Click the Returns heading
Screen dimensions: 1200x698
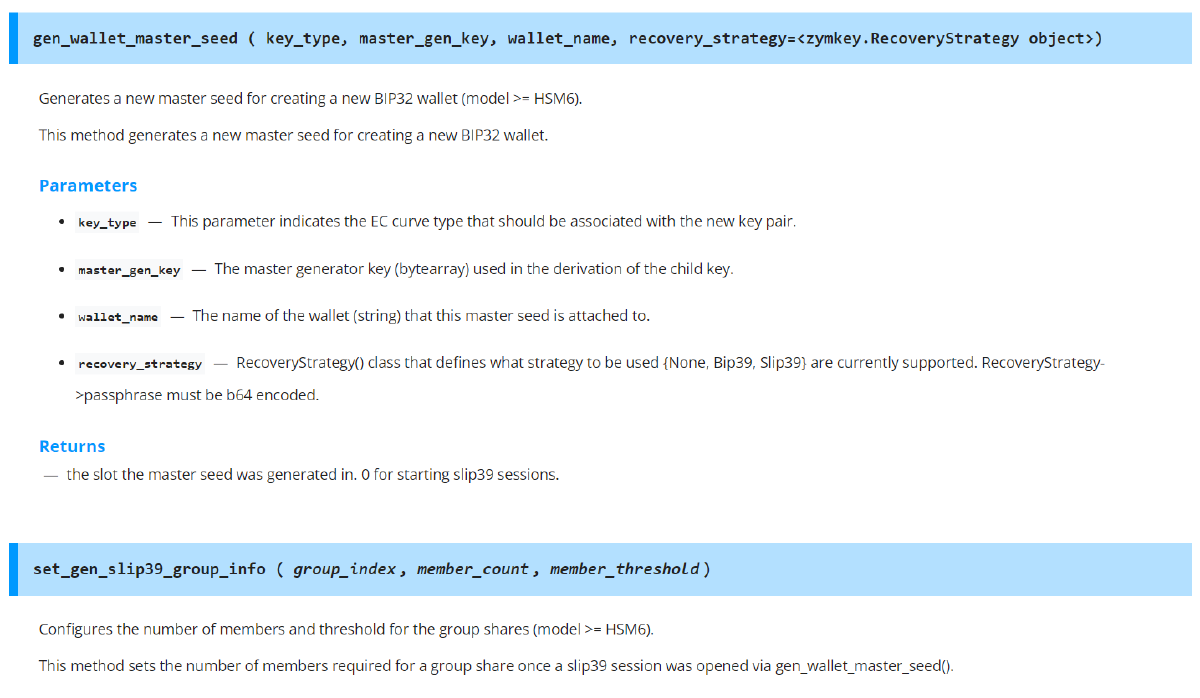(x=72, y=446)
